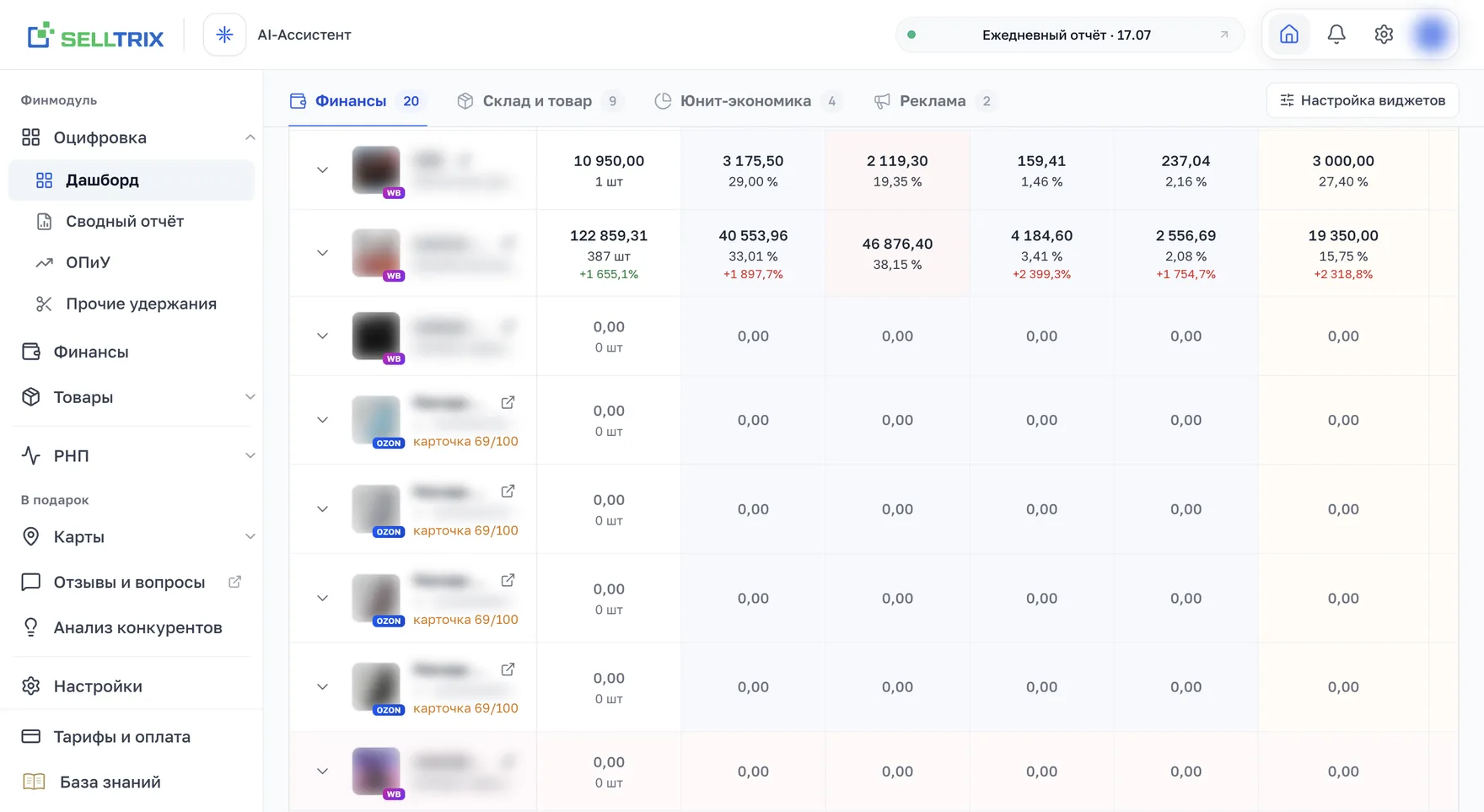This screenshot has height=812, width=1484.
Task: Expand the РНП menu chevron
Action: pos(250,455)
